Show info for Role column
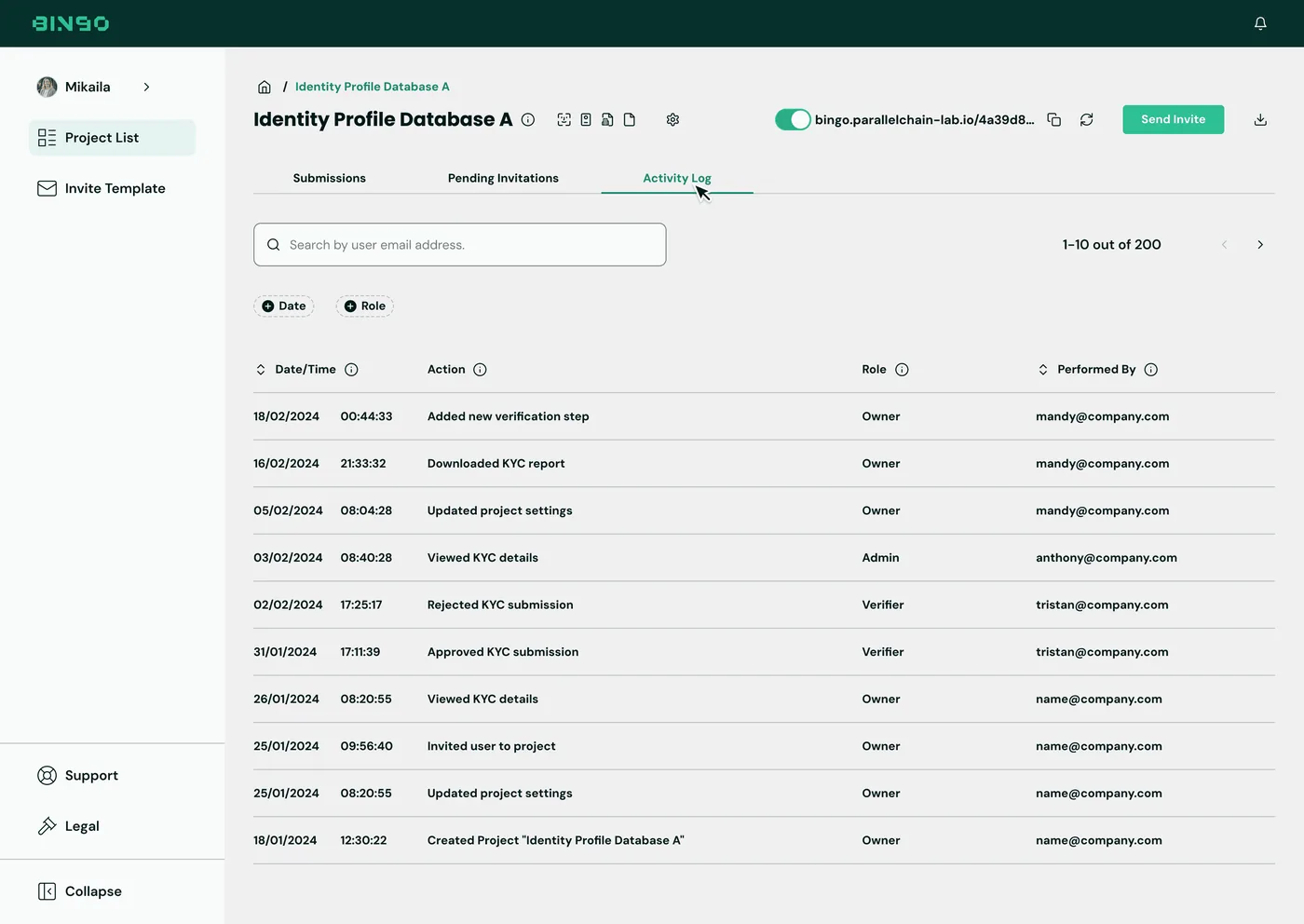This screenshot has height=924, width=1304. click(902, 370)
